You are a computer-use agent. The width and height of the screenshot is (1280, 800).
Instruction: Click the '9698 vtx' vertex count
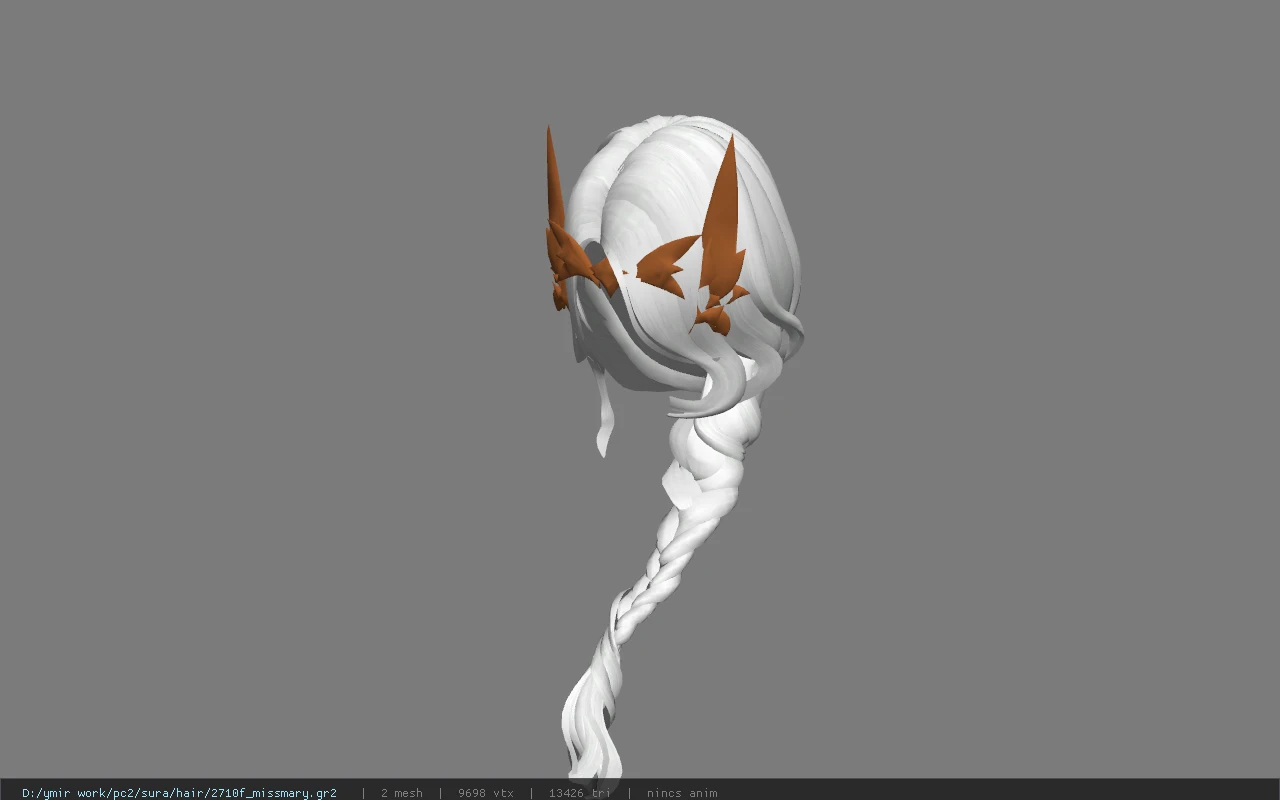(x=485, y=793)
